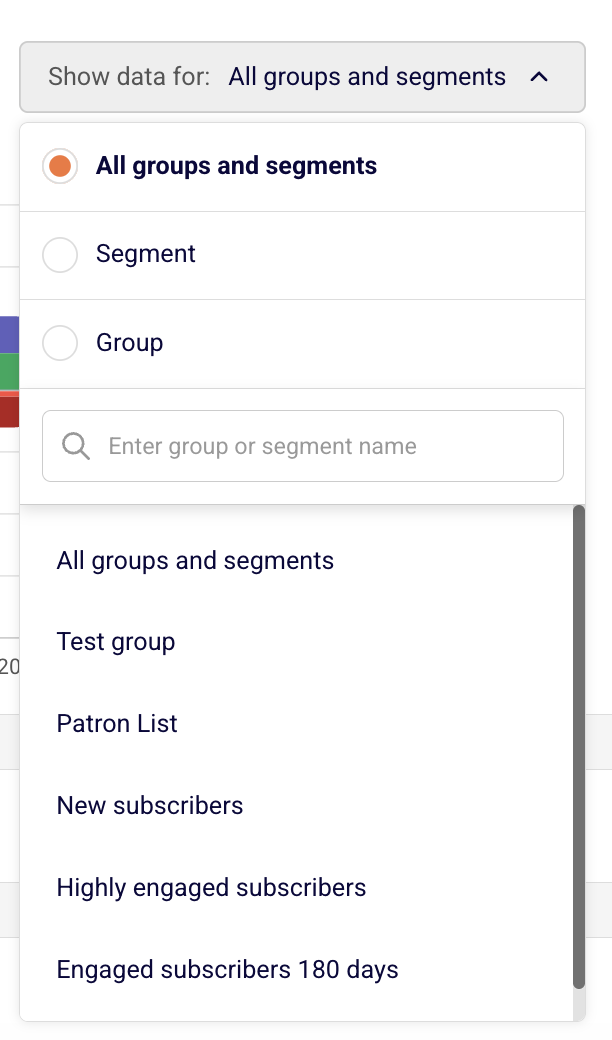Pick 'All groups and segments' from the list
The height and width of the screenshot is (1040, 612).
[x=195, y=560]
